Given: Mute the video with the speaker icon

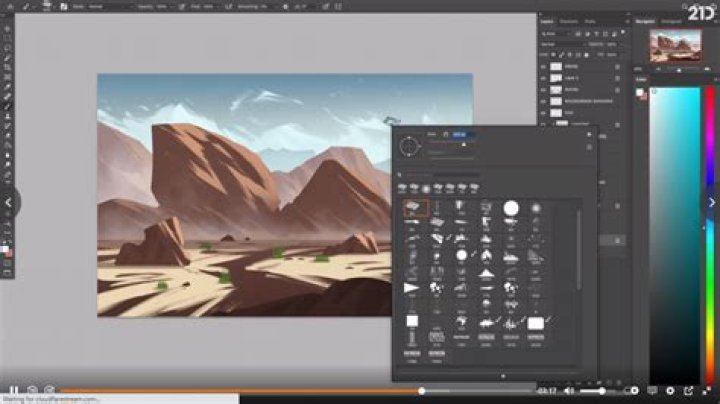Looking at the screenshot, I should [568, 391].
